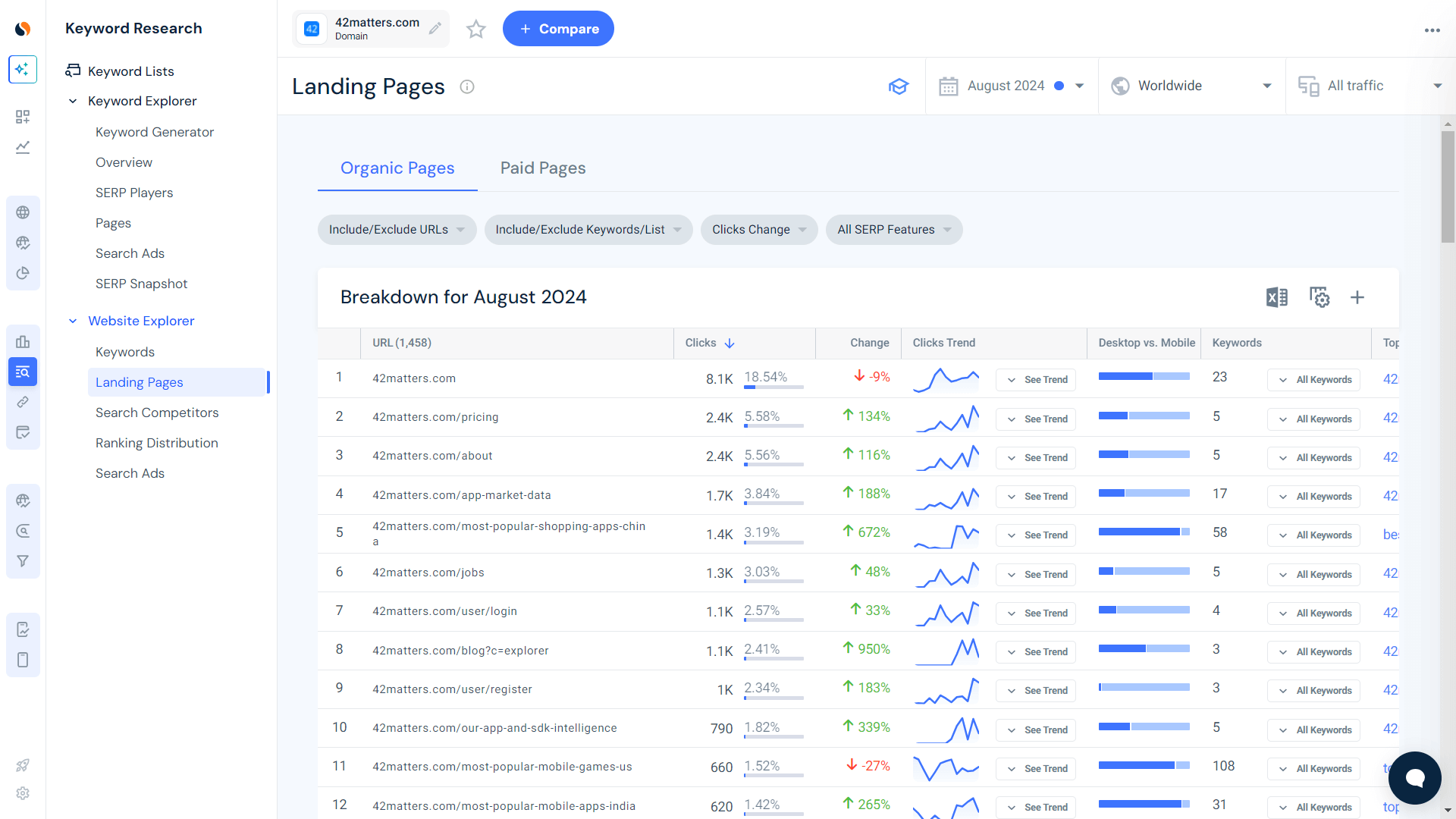Open the chat bubble at bottom right
The image size is (1456, 819).
pyautogui.click(x=1414, y=777)
